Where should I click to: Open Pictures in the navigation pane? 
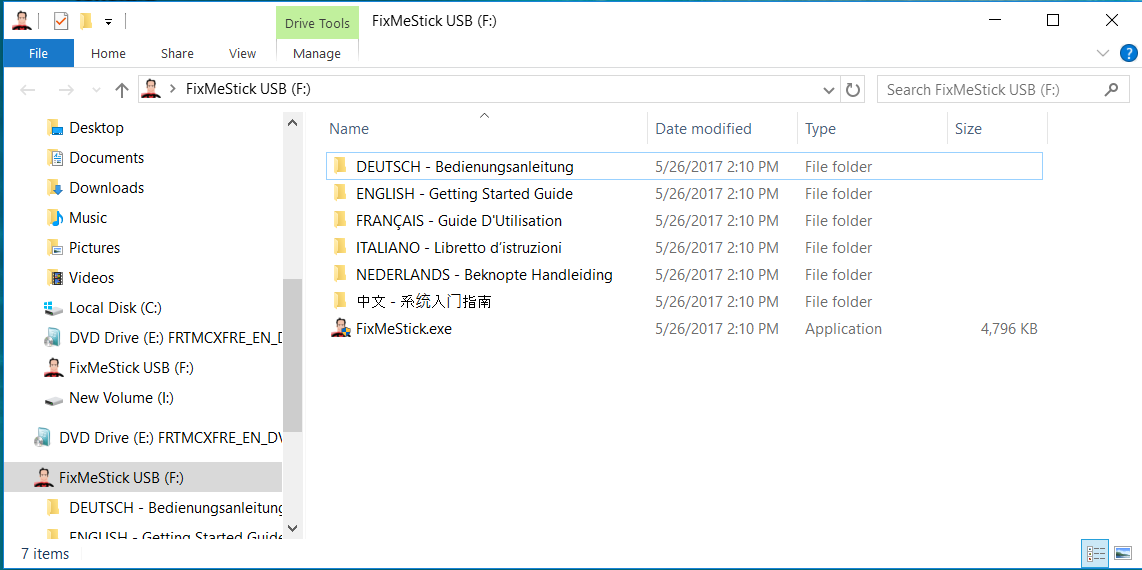click(x=94, y=248)
